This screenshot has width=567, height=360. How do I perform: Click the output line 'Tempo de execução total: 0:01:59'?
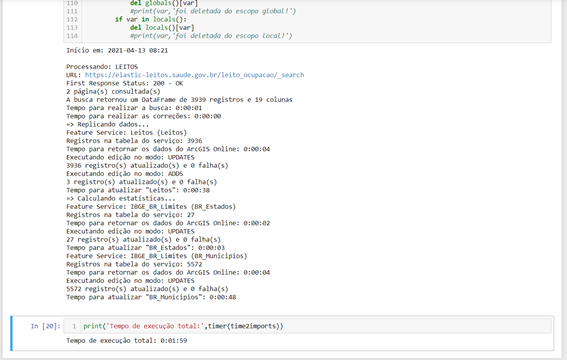point(127,340)
